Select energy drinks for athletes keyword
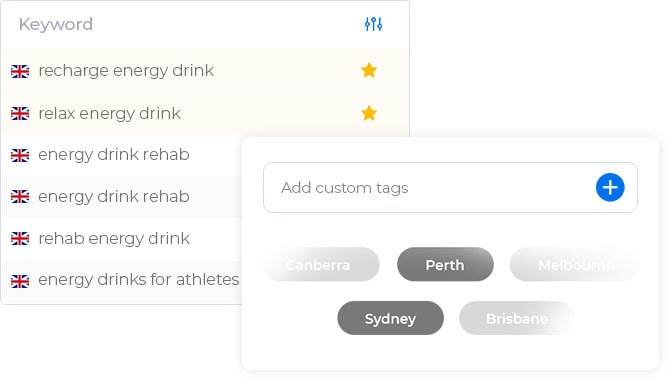The height and width of the screenshot is (382, 671). (139, 280)
